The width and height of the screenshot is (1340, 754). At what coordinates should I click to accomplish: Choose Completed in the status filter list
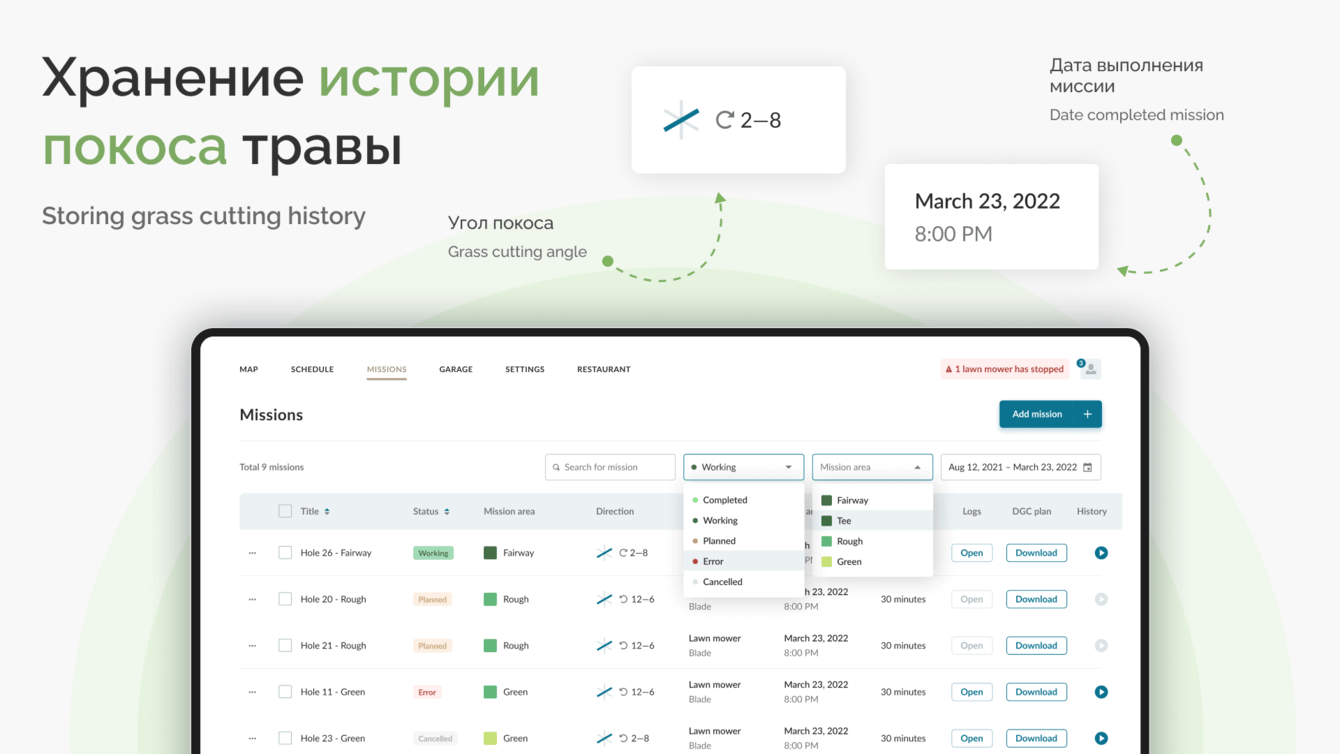point(744,500)
